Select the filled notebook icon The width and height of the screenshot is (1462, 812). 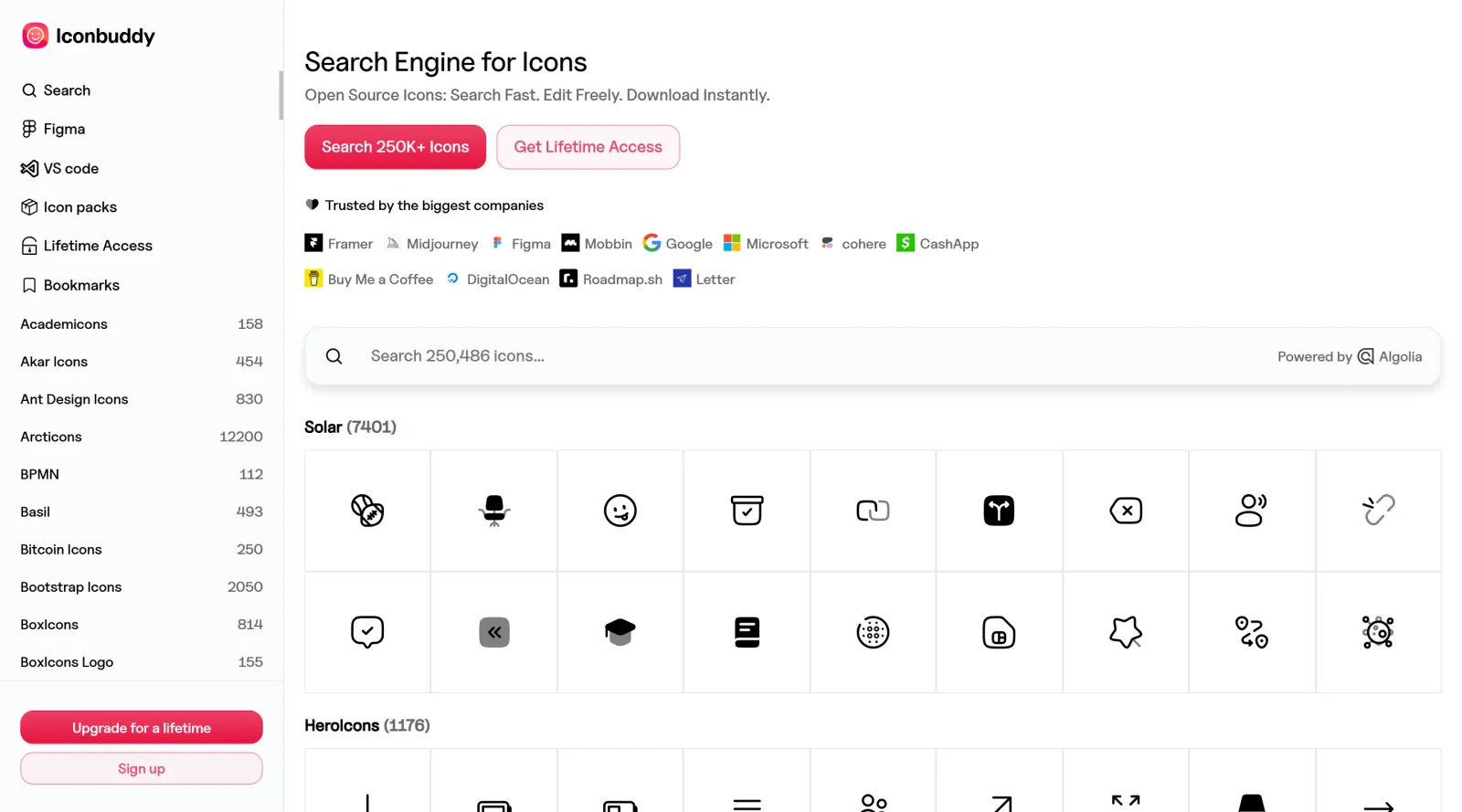tap(747, 632)
